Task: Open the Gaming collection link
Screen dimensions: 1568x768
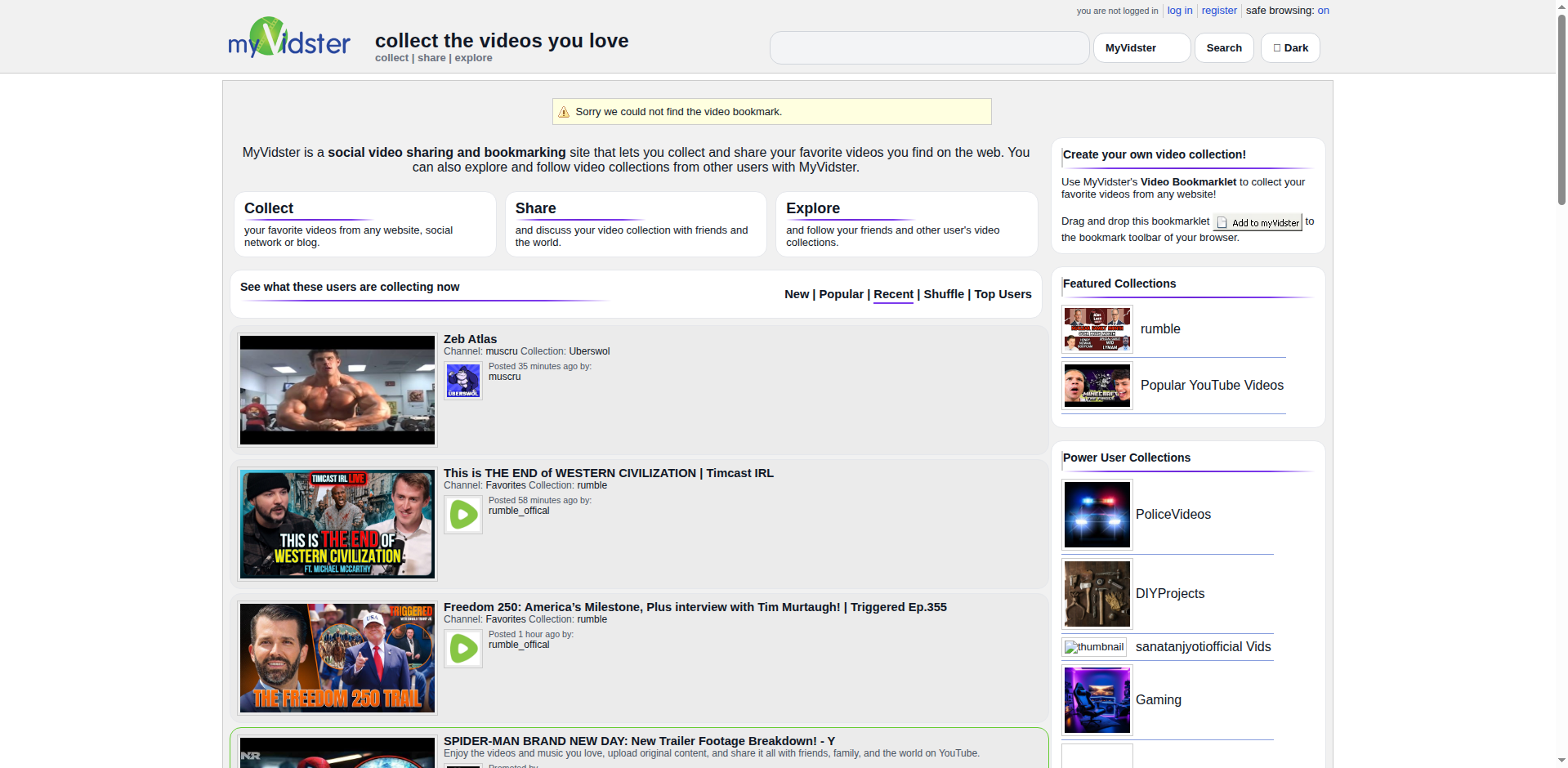Action: [x=1159, y=700]
